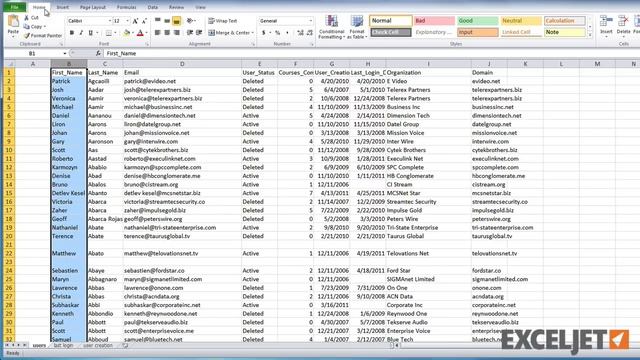Apply the Normal cell style
The image size is (640, 360).
(x=391, y=20)
